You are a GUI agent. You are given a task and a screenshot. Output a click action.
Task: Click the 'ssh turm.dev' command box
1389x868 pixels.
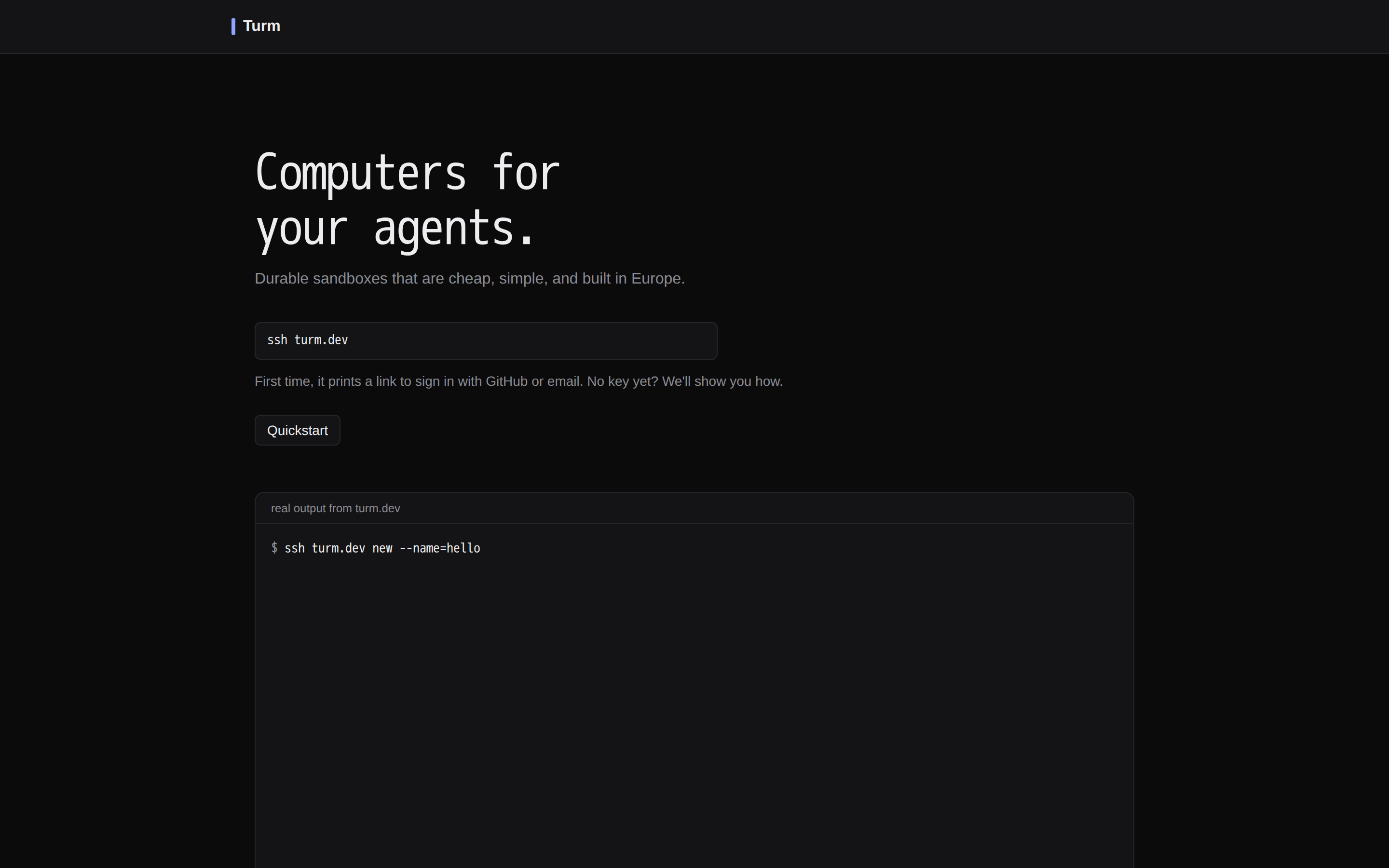(x=486, y=340)
